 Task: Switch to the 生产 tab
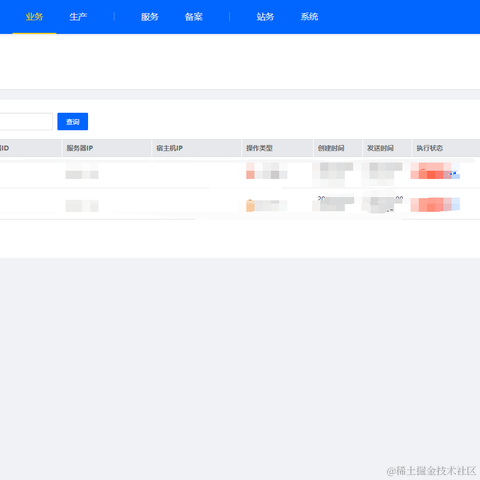[x=78, y=17]
